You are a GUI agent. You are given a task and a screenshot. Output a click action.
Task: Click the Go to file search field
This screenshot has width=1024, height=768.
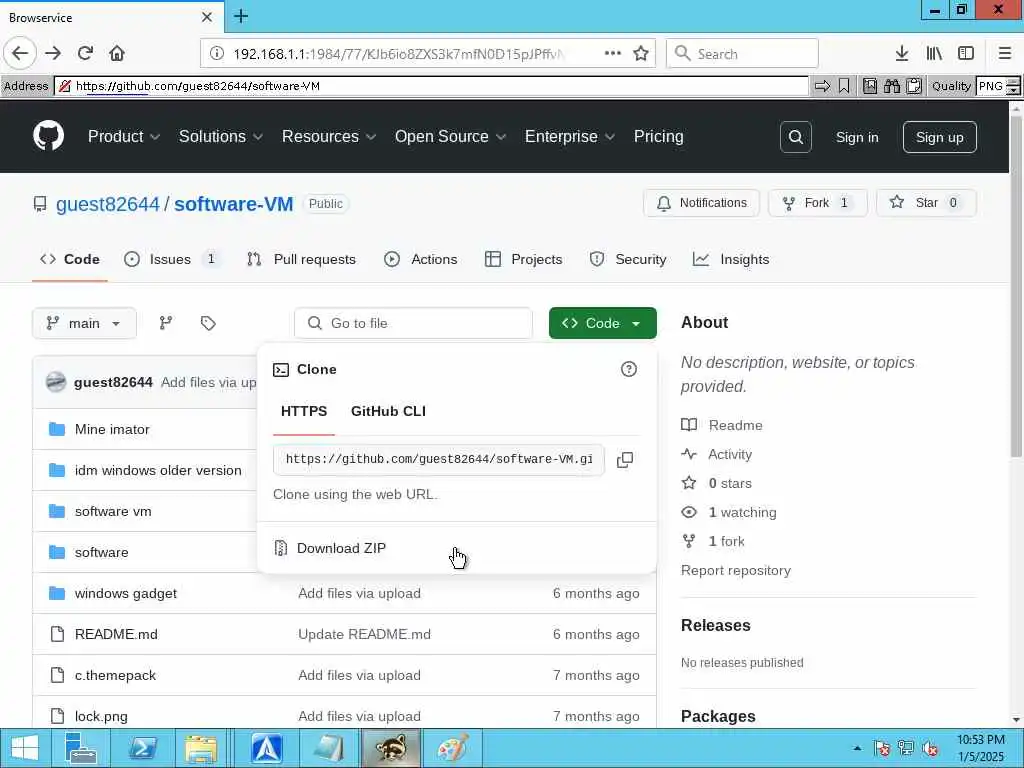coord(413,323)
